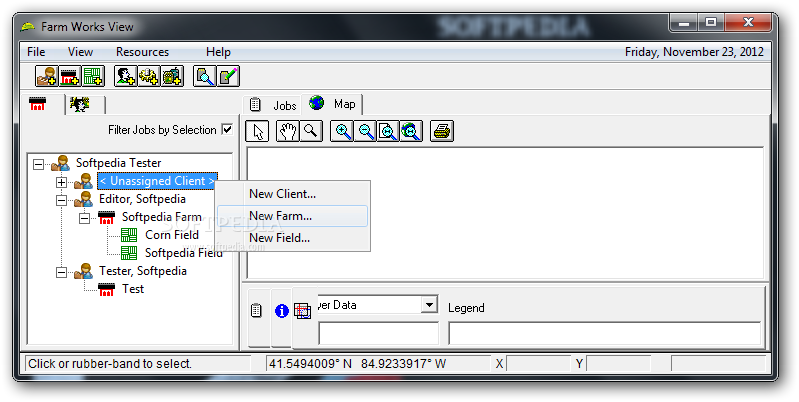The image size is (799, 402).
Task: Open the Resources menu
Action: coord(142,52)
